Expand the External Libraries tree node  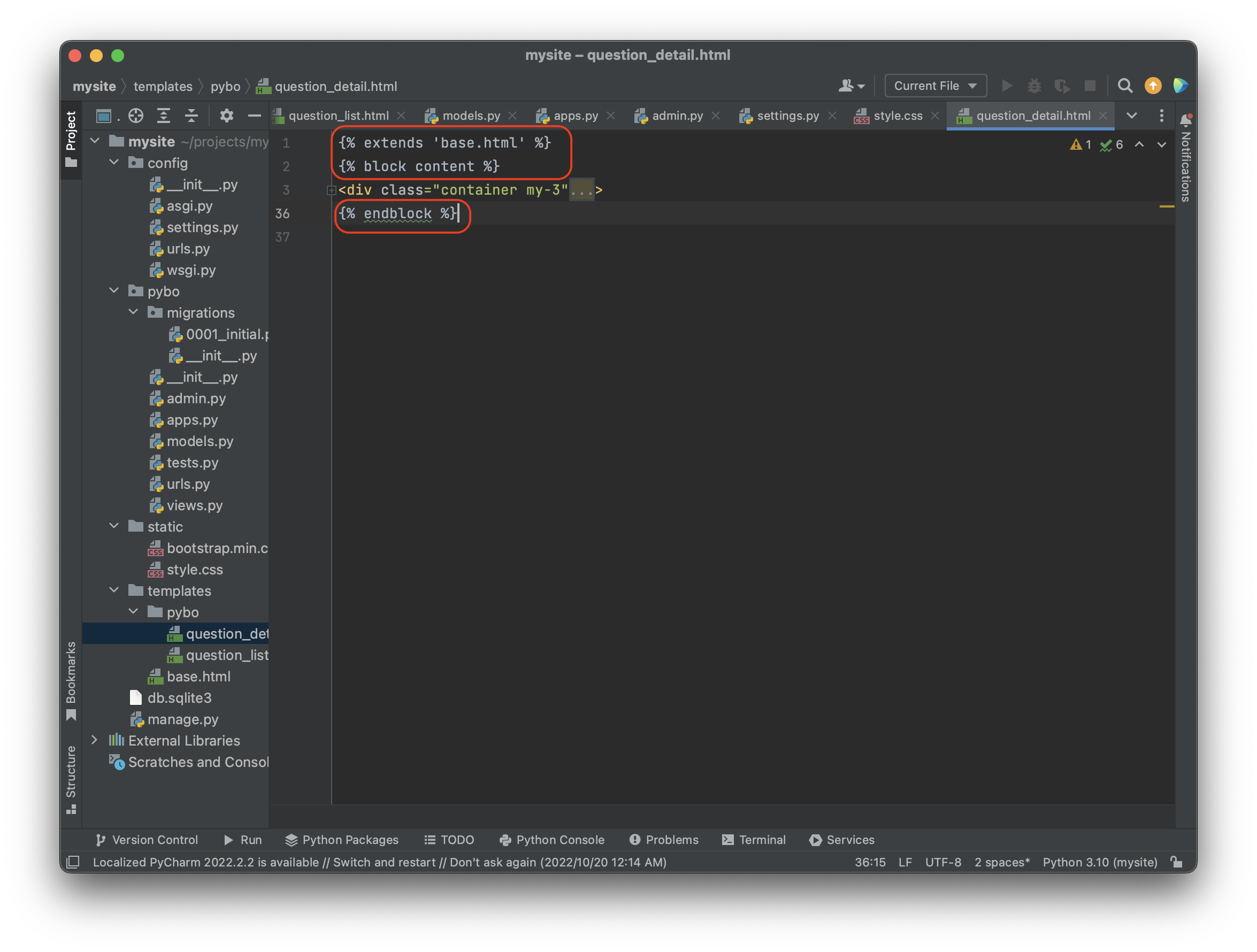[x=95, y=740]
